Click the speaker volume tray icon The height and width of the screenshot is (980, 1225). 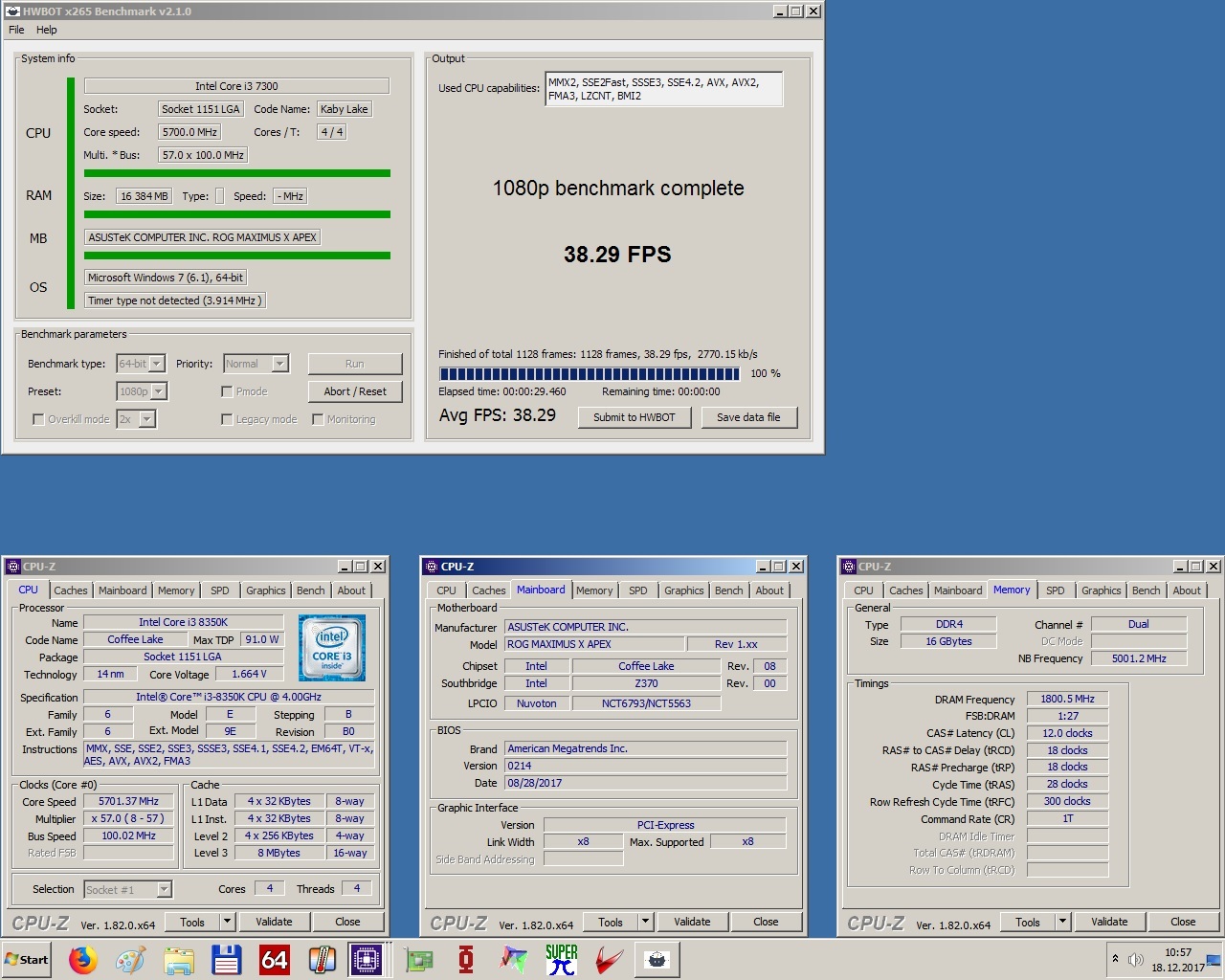pos(1136,960)
